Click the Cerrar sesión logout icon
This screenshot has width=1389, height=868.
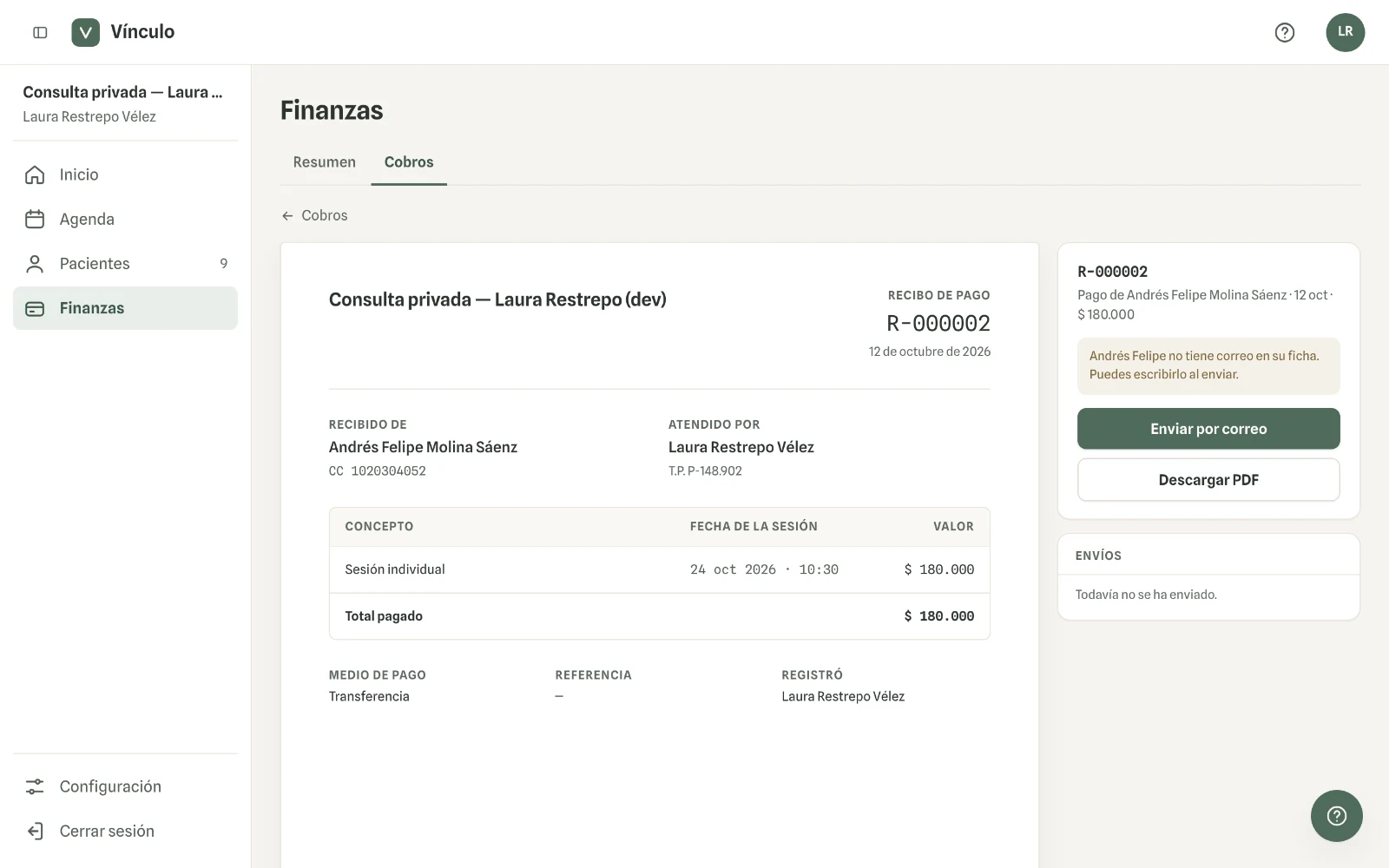pos(35,831)
